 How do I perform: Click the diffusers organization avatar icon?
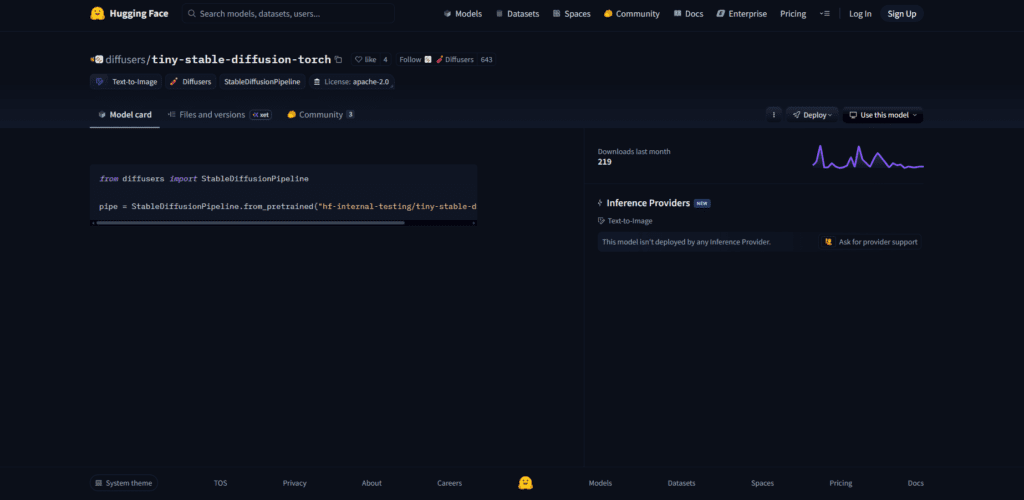tap(97, 59)
